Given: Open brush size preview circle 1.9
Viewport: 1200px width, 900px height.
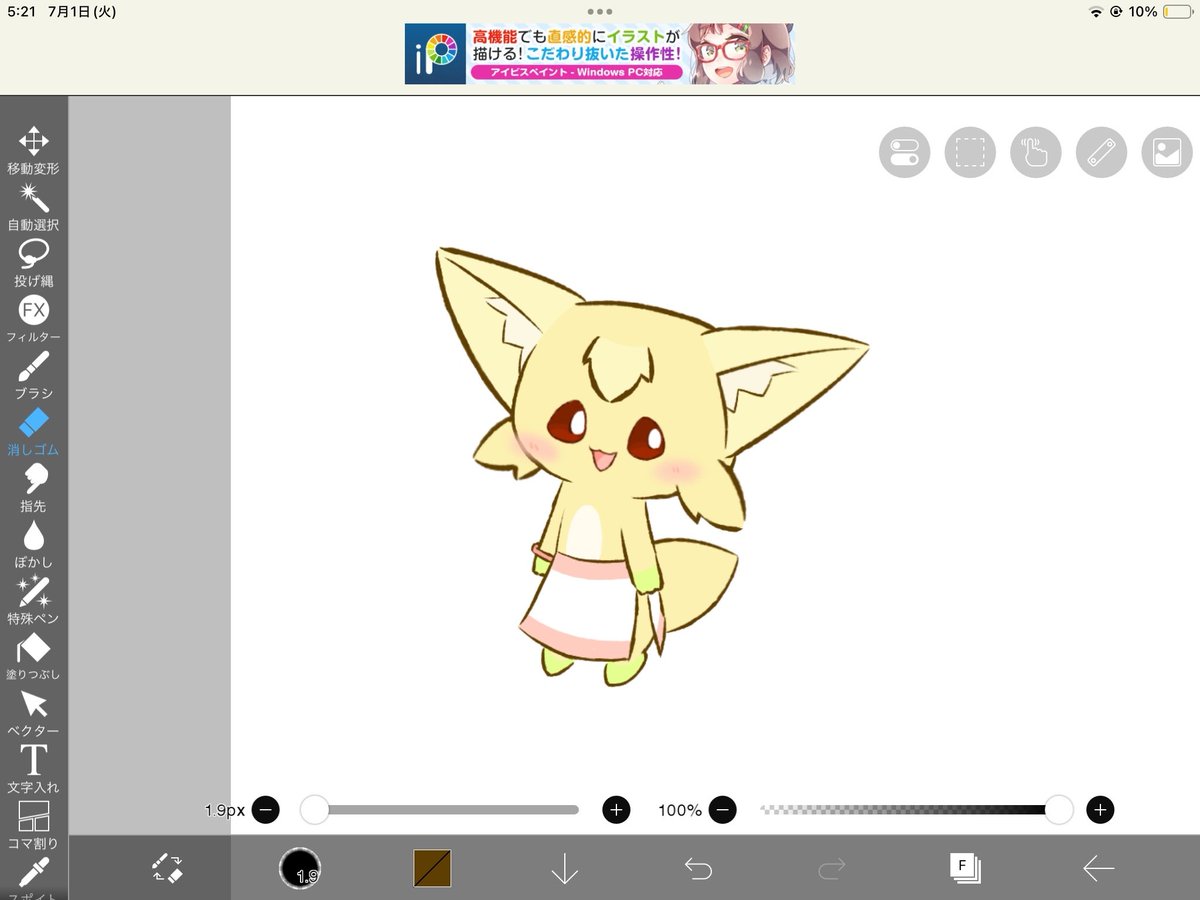Looking at the screenshot, I should coord(300,867).
